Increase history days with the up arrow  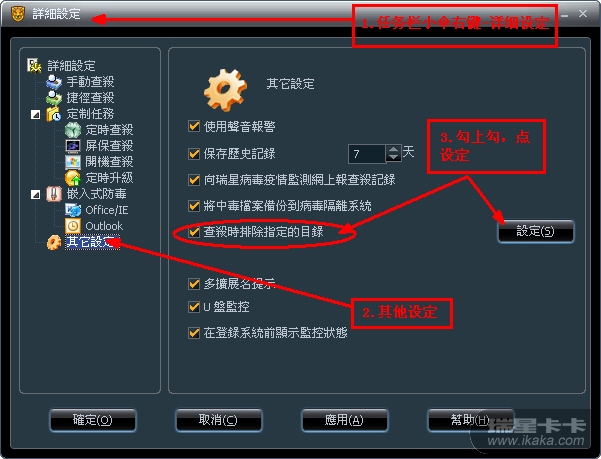(x=393, y=149)
